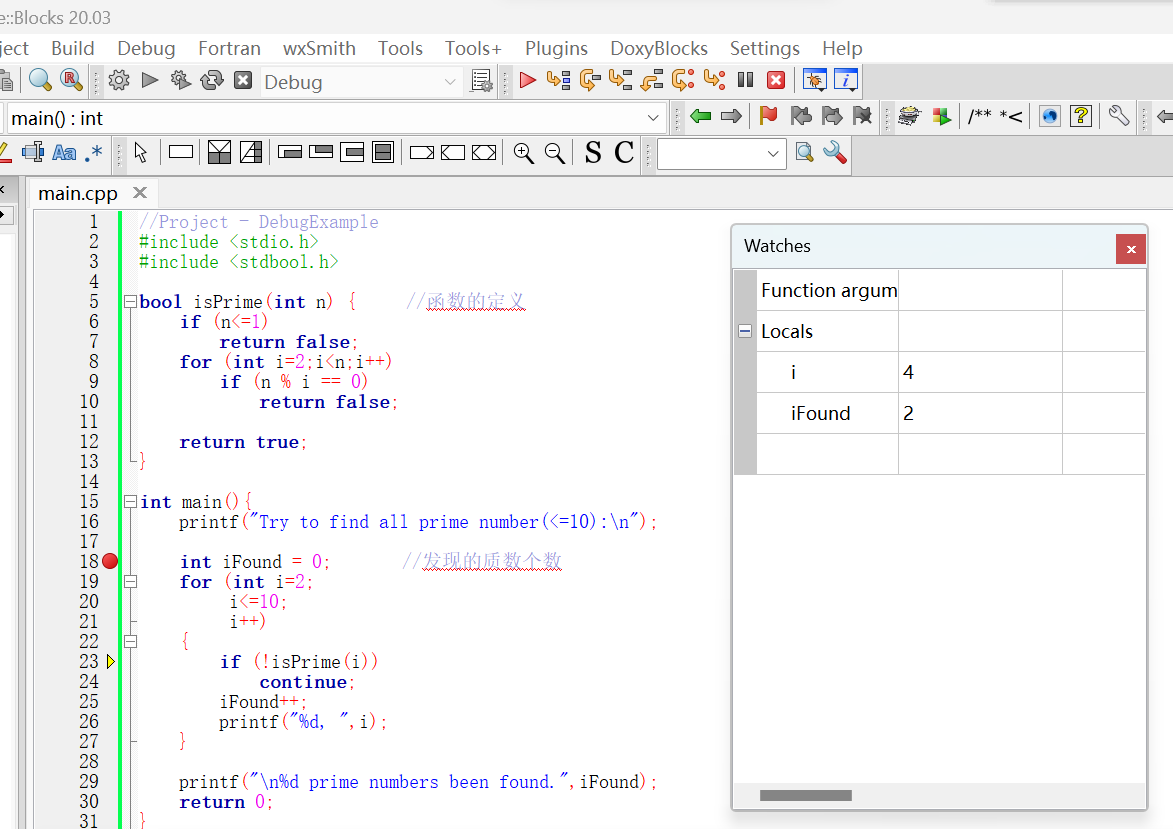Open the Debug menu
1173x829 pixels.
tap(146, 49)
